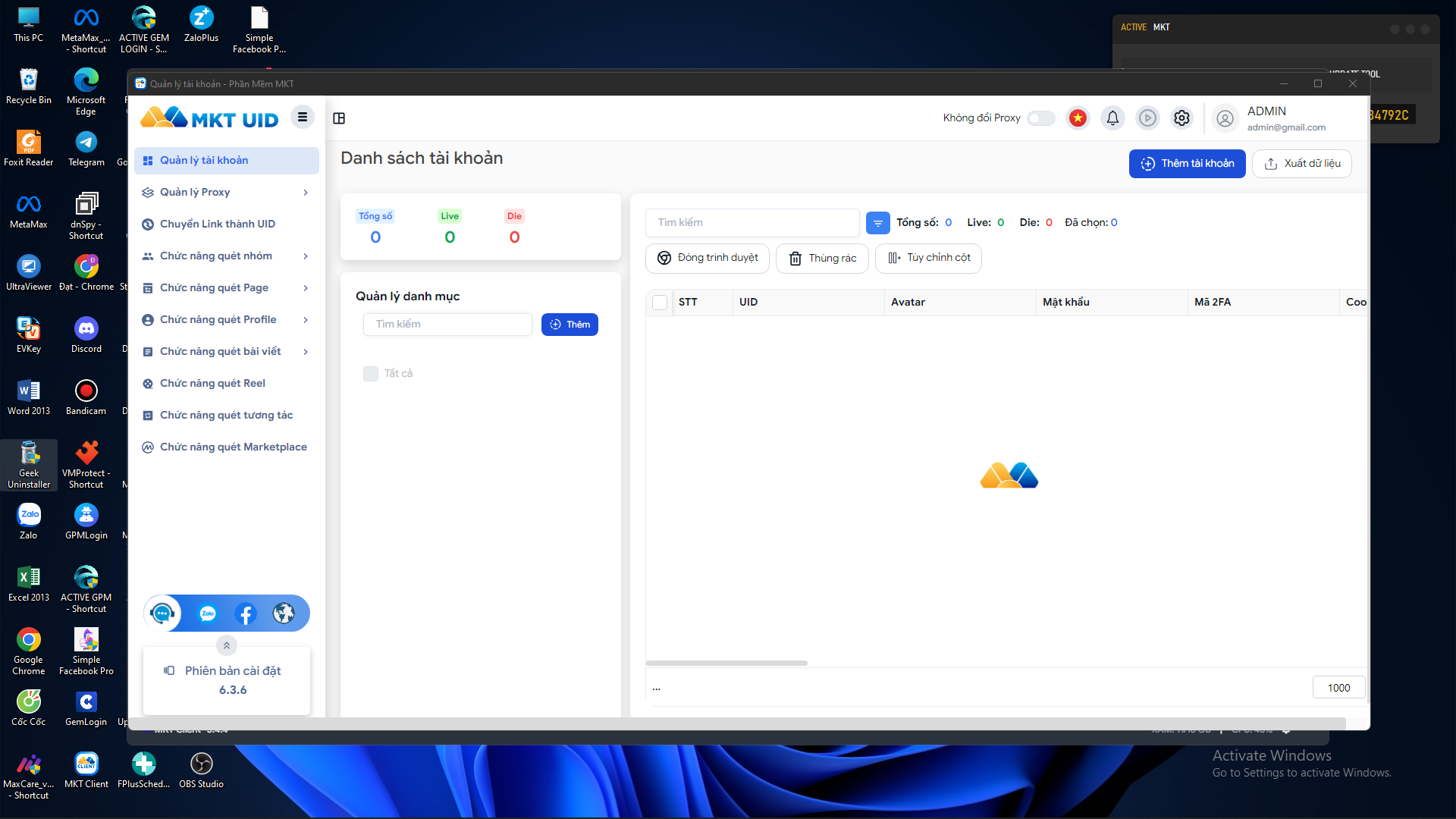
Task: Expand Chức năng quét bài viết submenu
Action: [x=306, y=352]
